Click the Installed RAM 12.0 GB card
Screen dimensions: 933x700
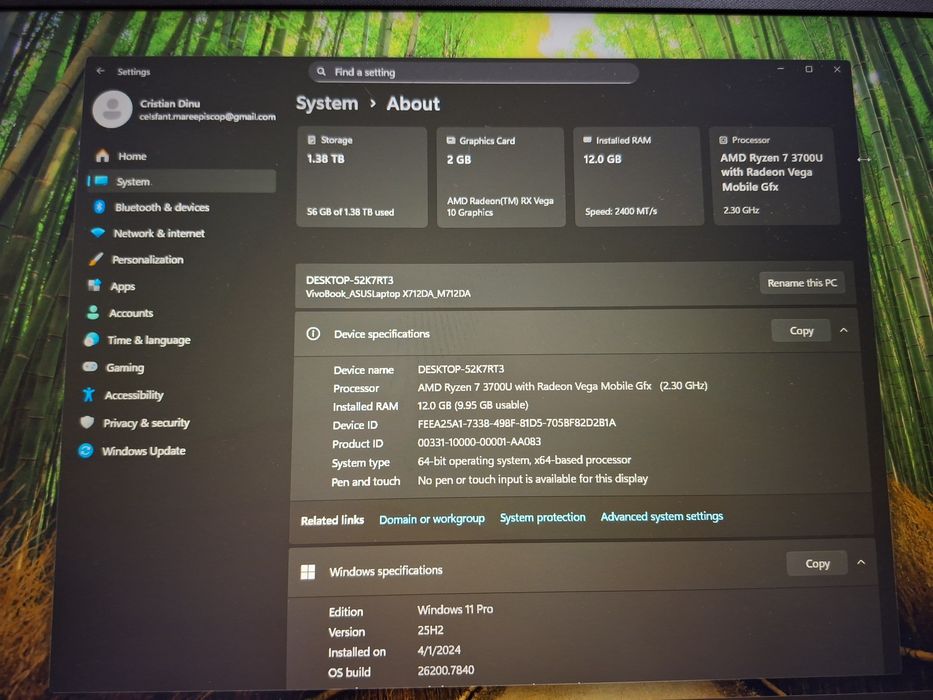tap(638, 176)
